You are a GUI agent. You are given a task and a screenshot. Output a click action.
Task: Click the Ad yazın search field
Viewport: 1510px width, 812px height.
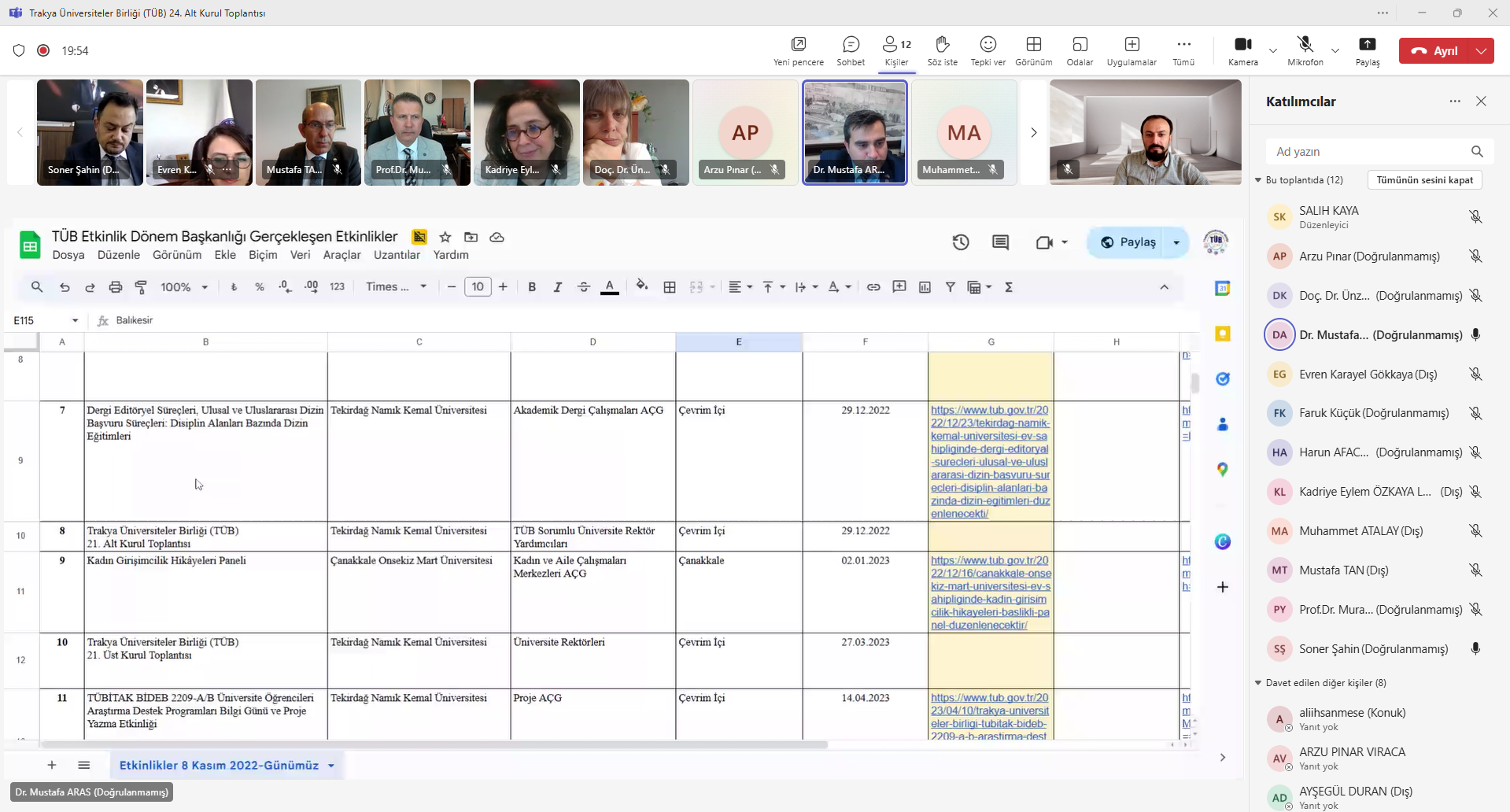click(1369, 152)
